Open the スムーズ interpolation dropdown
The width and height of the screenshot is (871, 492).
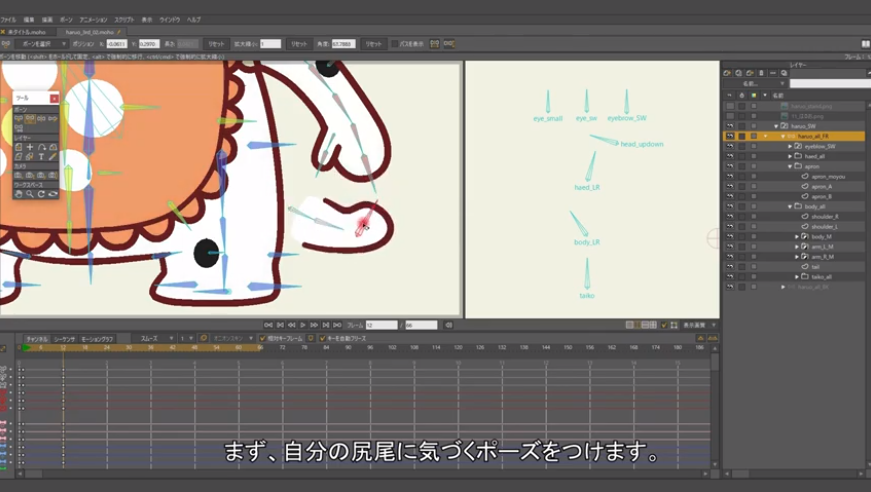(x=154, y=338)
